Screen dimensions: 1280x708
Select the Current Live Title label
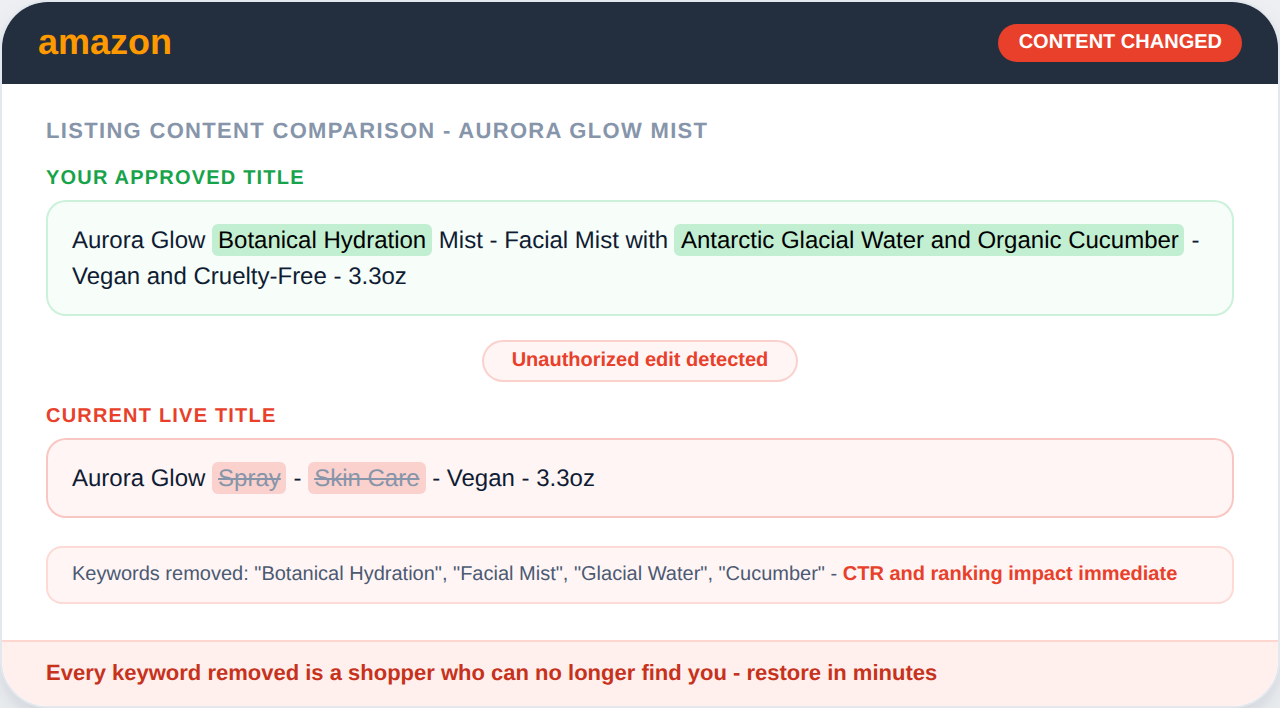coord(160,416)
